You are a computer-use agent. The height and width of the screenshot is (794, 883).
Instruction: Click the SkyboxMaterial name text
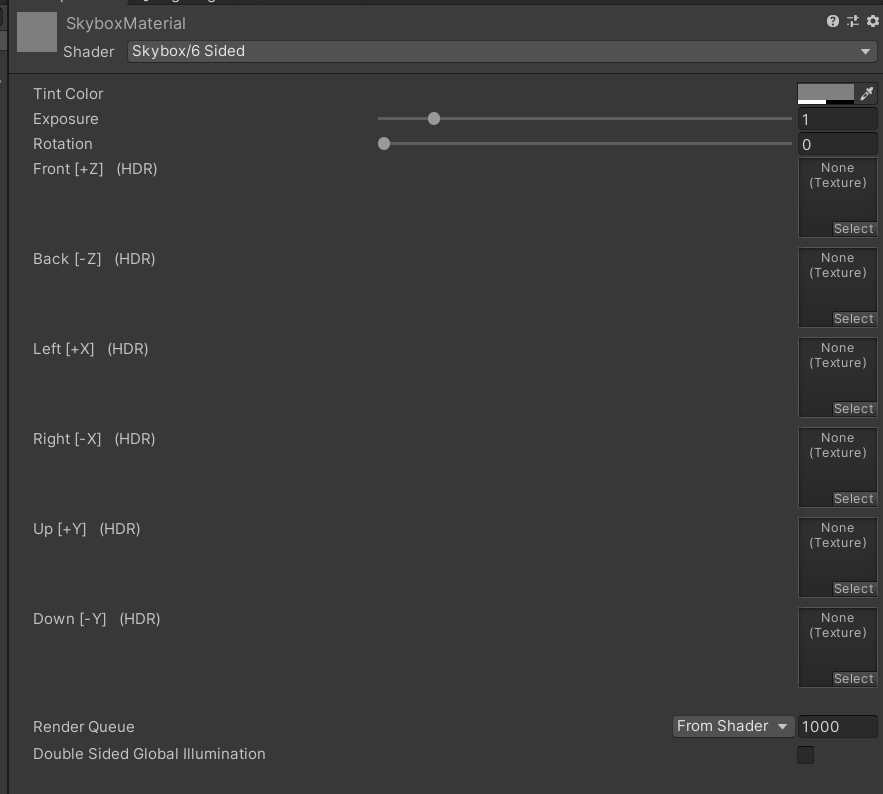pos(126,24)
